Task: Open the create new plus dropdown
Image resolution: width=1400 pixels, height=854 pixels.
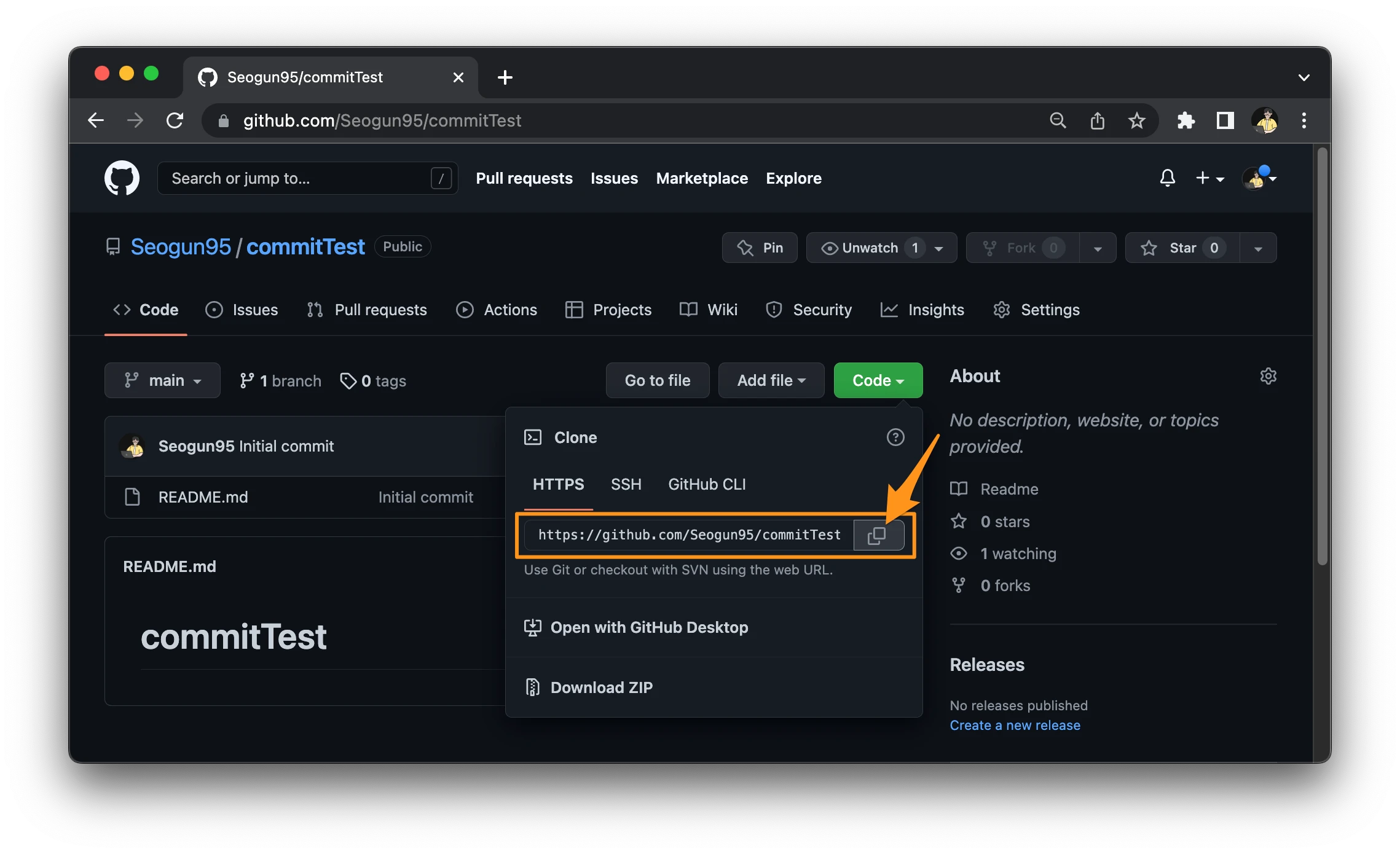Action: (x=1209, y=178)
